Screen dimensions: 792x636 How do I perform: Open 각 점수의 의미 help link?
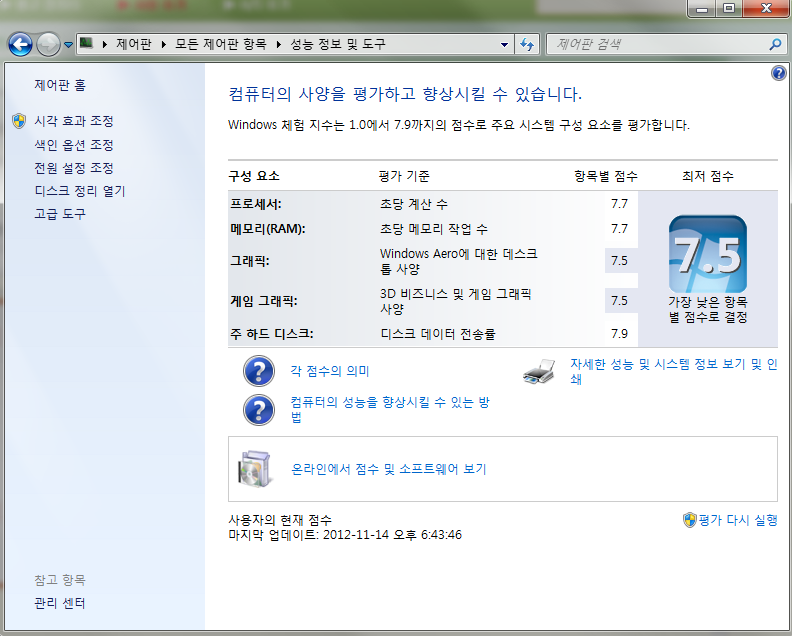(x=330, y=371)
